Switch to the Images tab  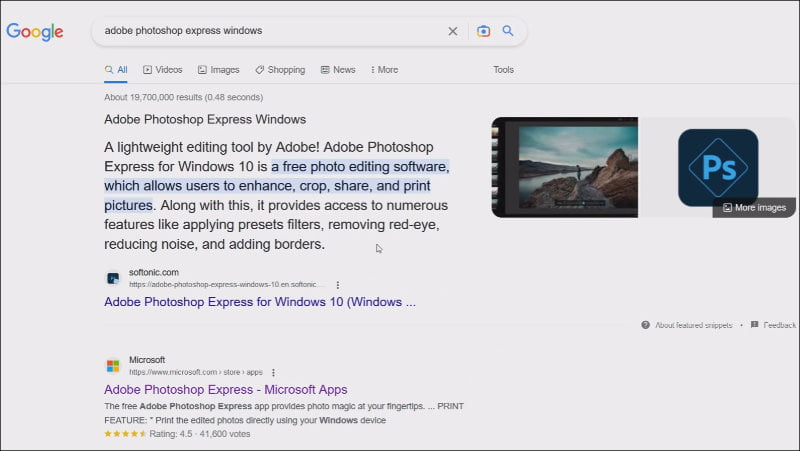pyautogui.click(x=218, y=70)
